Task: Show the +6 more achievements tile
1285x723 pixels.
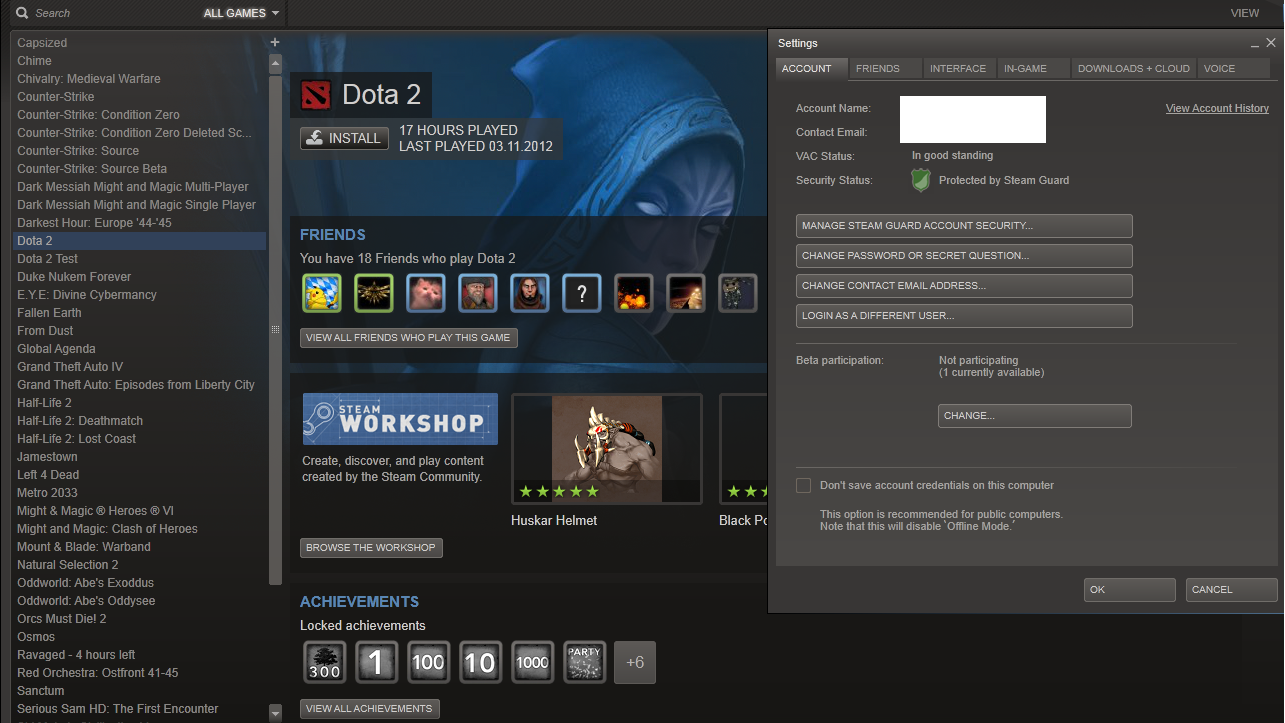Action: click(x=635, y=662)
